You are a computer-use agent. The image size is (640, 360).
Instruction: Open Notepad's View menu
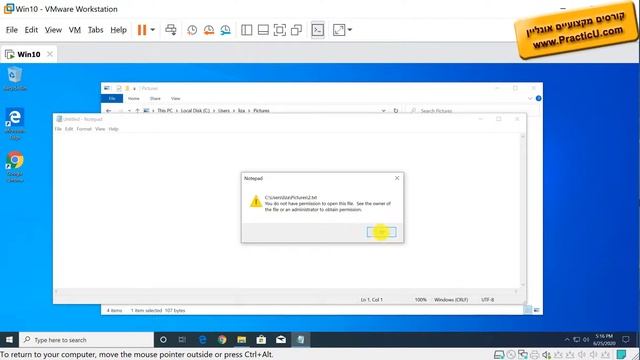click(100, 129)
